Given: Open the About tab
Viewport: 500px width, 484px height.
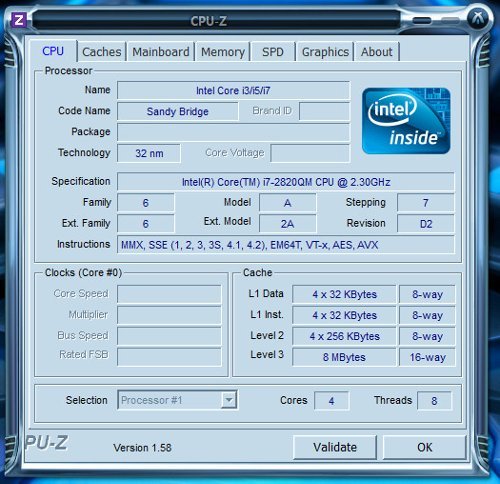Looking at the screenshot, I should click(x=377, y=52).
